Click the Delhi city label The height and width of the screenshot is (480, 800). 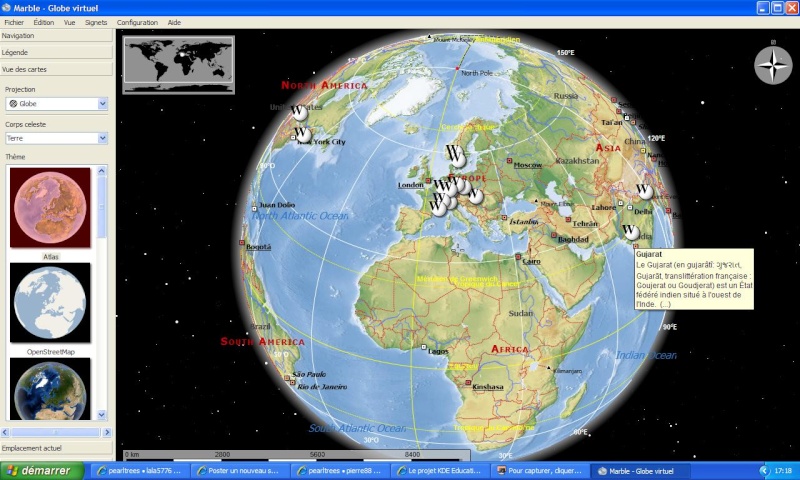pyautogui.click(x=643, y=212)
